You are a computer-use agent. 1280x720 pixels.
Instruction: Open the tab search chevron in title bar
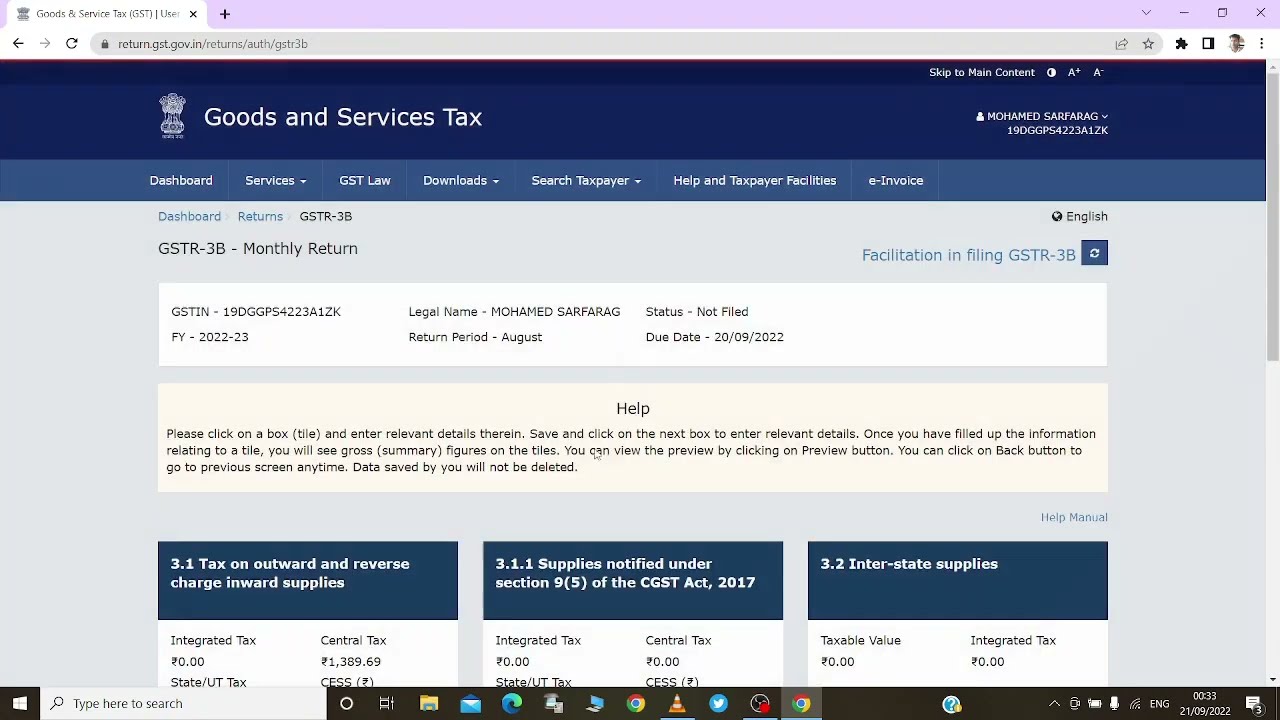tap(1146, 13)
